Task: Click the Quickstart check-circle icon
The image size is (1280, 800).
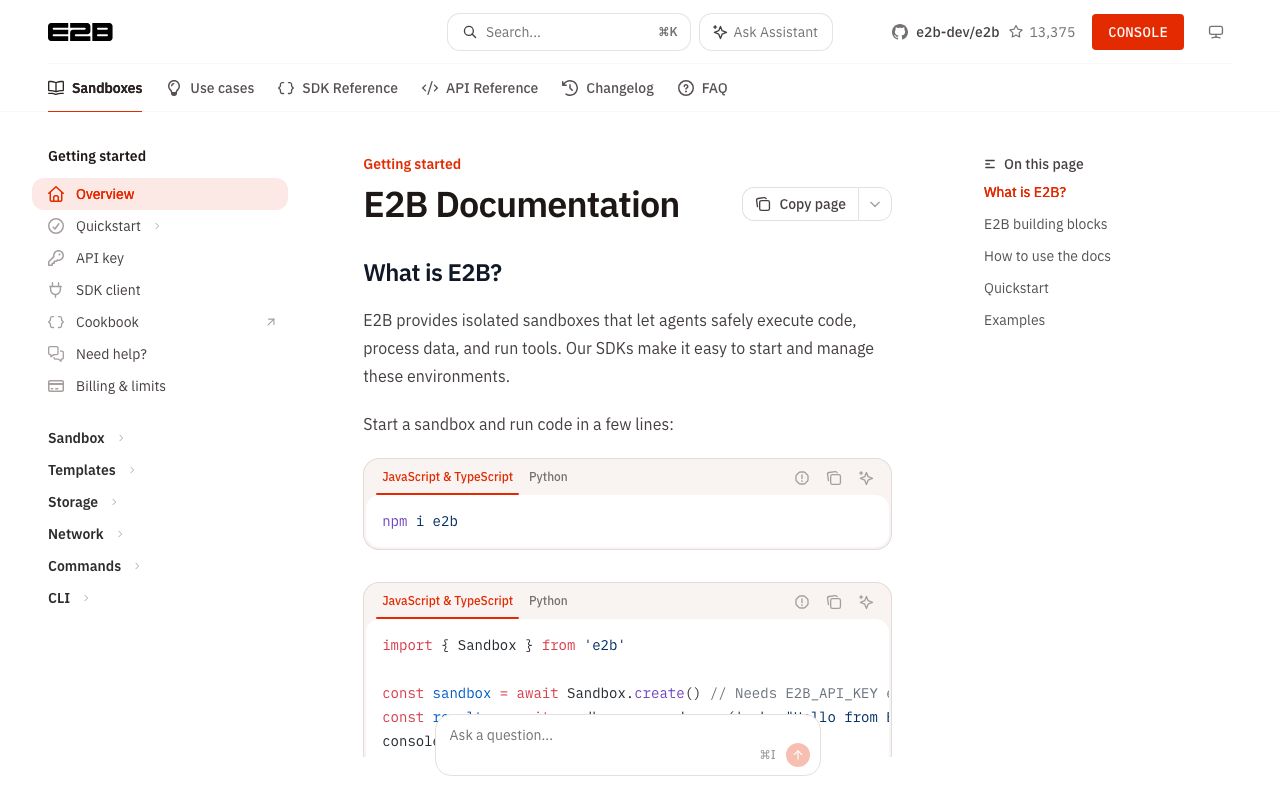Action: [56, 226]
